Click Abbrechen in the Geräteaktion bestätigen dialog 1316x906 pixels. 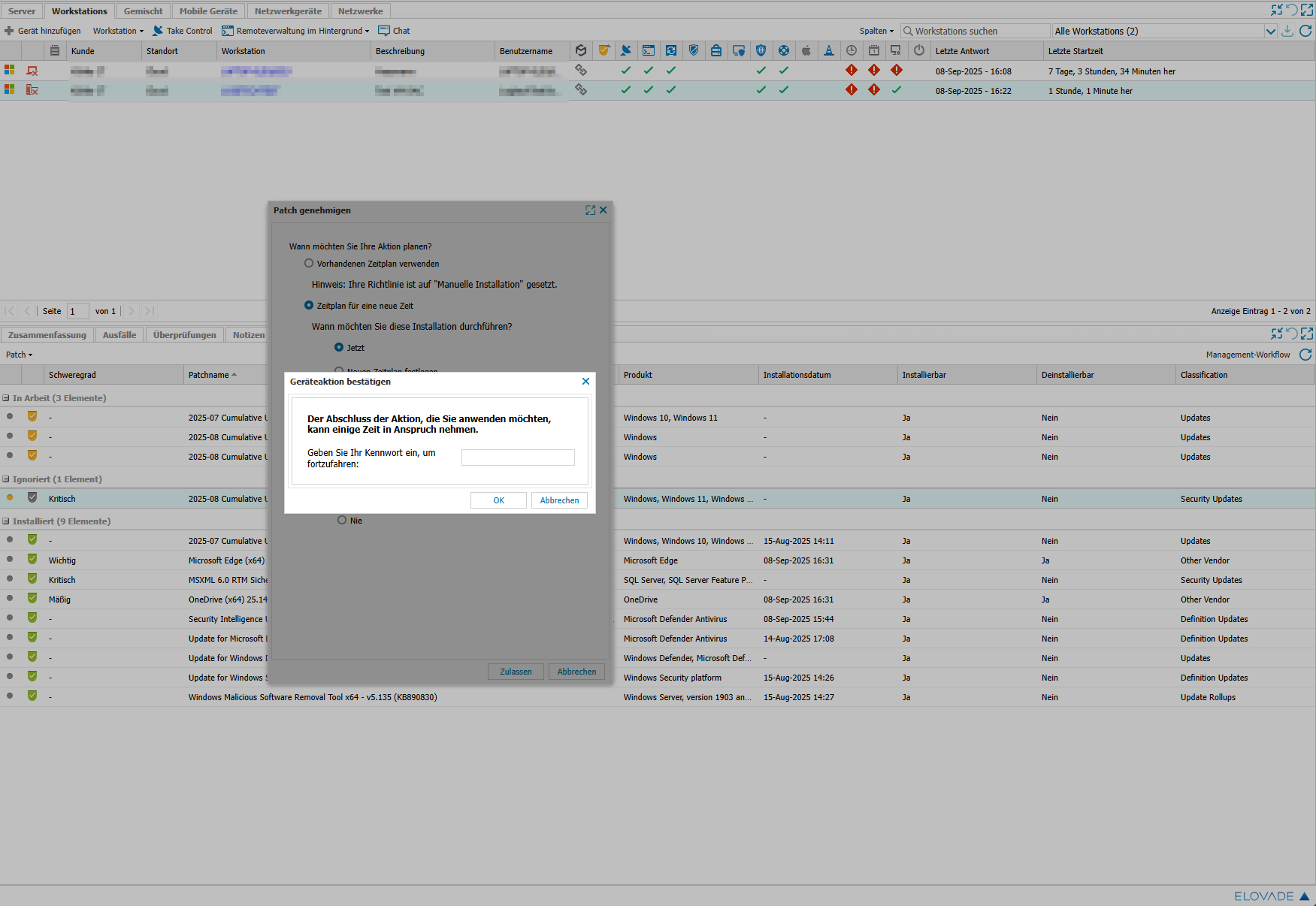pos(559,500)
